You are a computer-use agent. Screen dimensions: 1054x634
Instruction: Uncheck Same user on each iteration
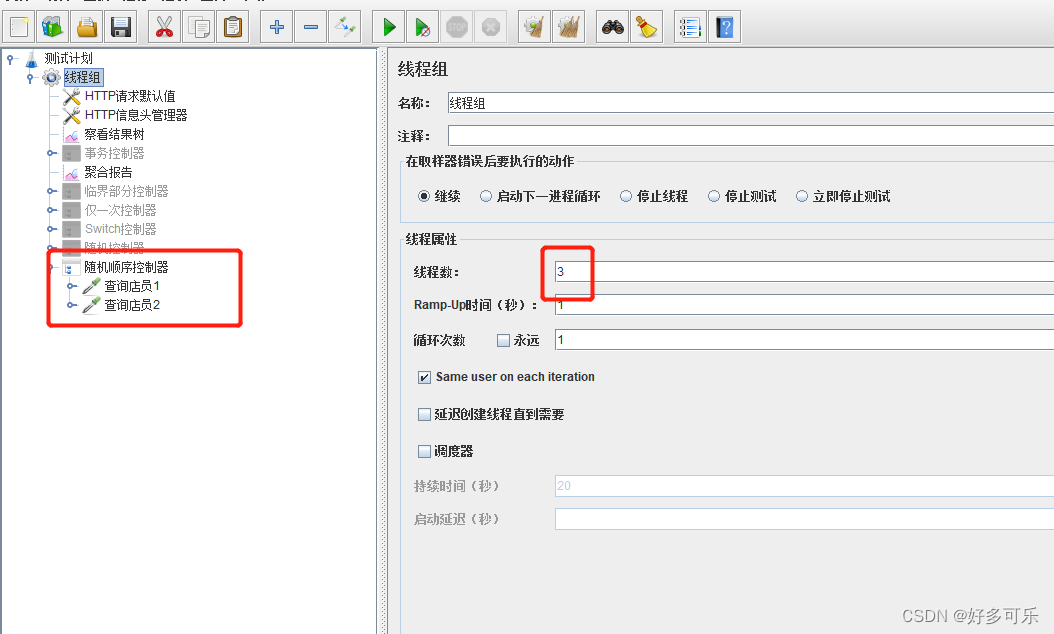coord(424,377)
